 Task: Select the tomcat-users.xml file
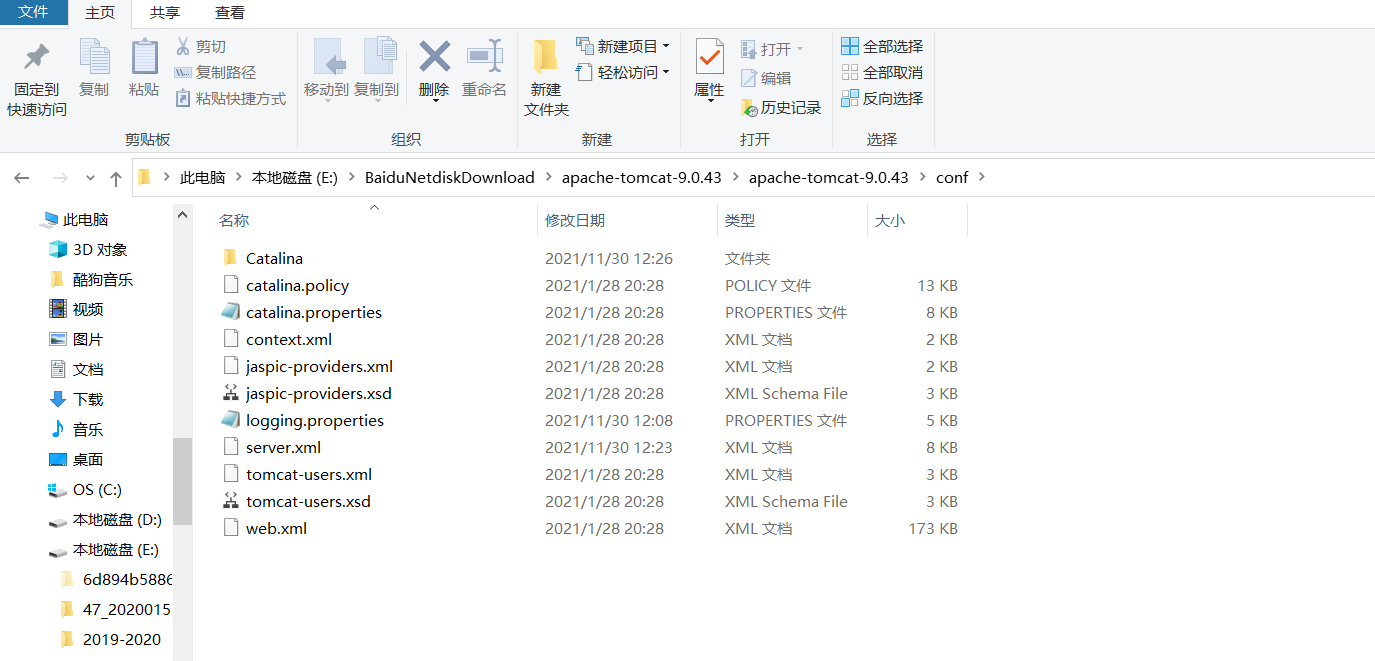tap(309, 474)
